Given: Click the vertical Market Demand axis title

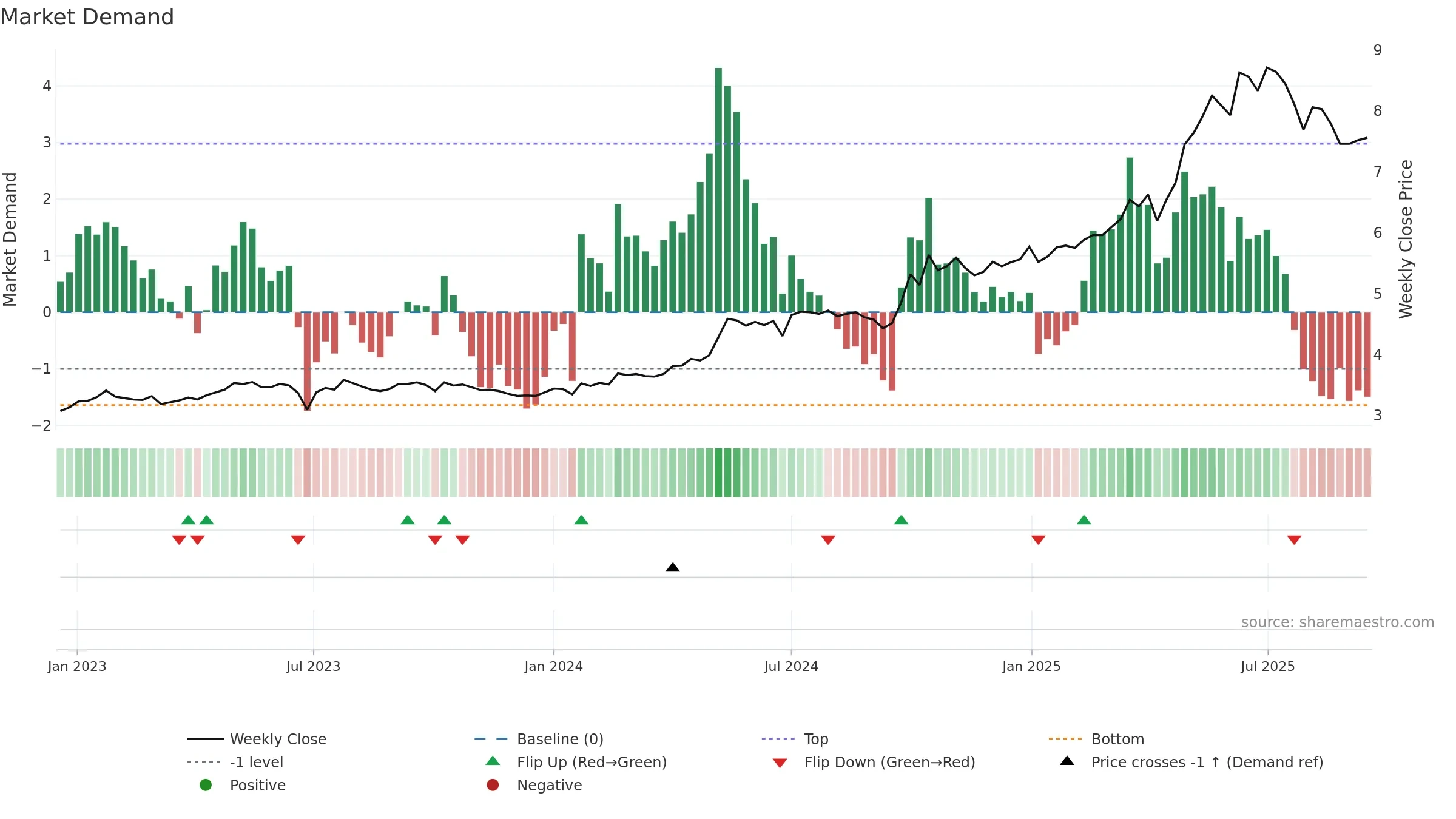Looking at the screenshot, I should coord(10,239).
